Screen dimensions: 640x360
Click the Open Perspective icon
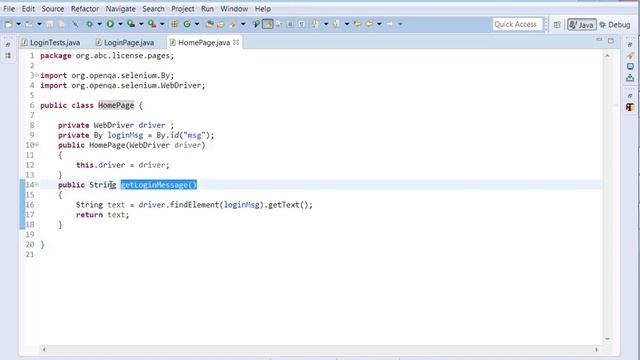click(x=557, y=25)
